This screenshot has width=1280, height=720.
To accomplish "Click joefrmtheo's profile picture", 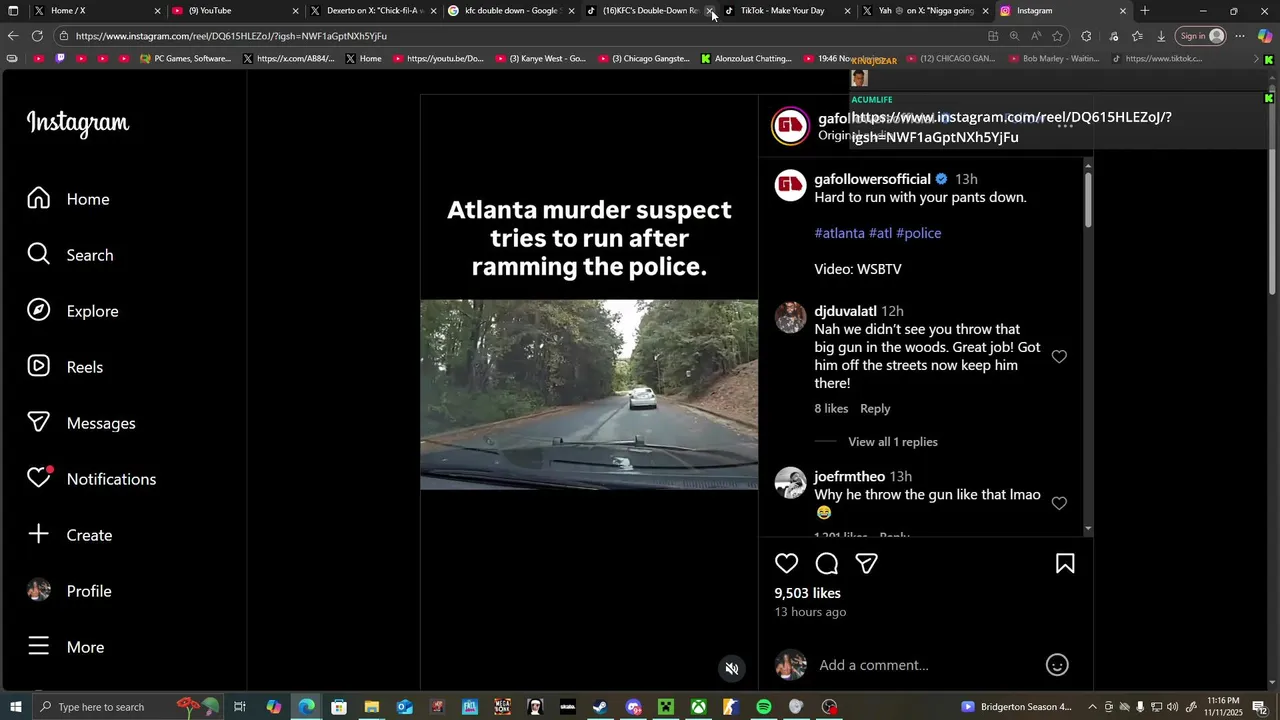I will pyautogui.click(x=790, y=483).
